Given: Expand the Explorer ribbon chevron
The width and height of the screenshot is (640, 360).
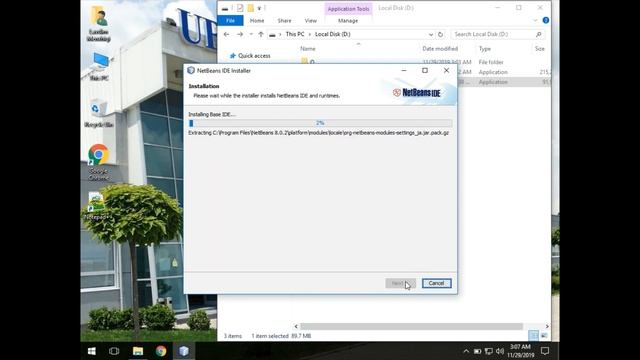Looking at the screenshot, I should click(x=535, y=20).
